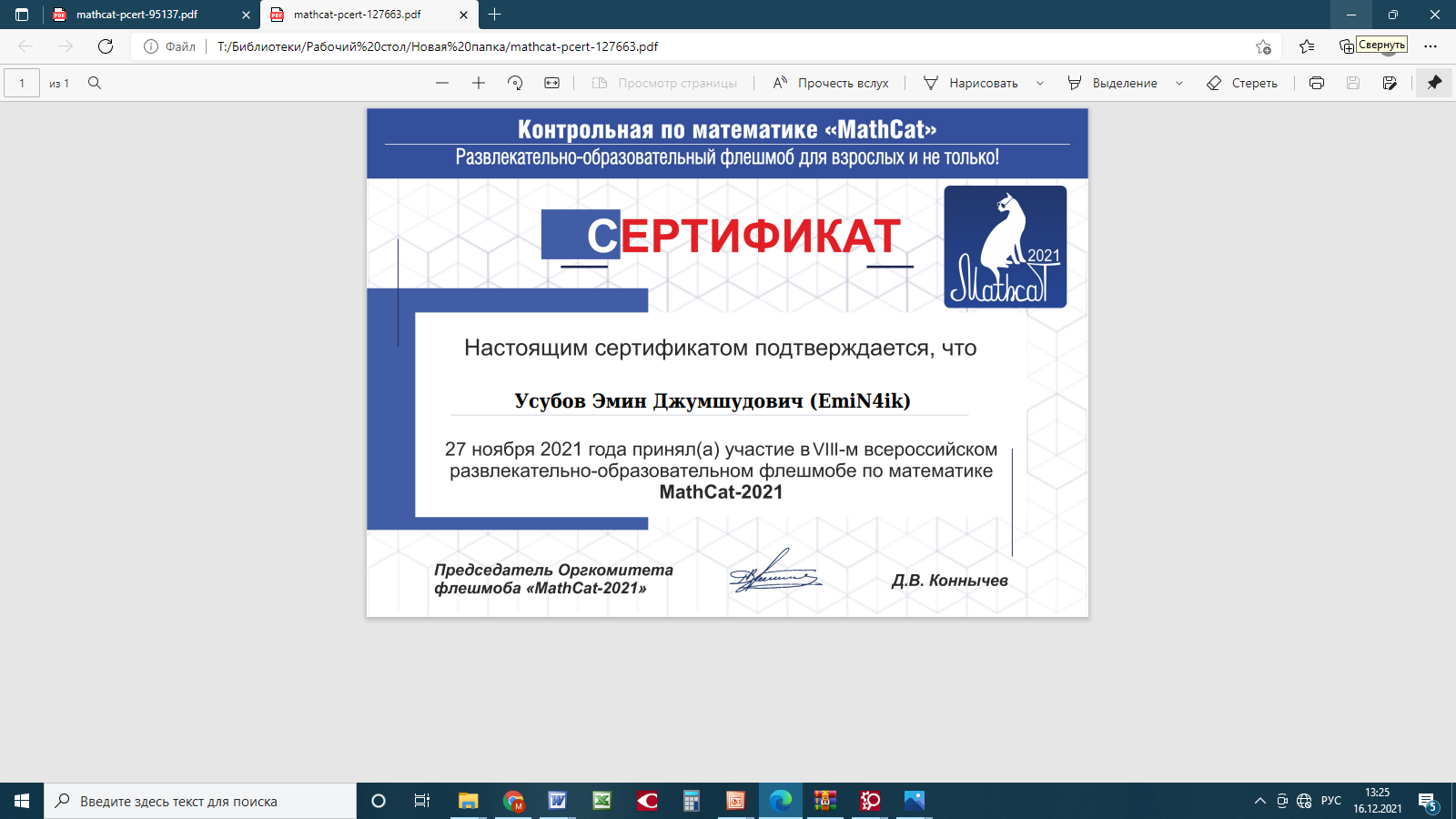The width and height of the screenshot is (1456, 819).
Task: Open Photos app from taskbar
Action: click(915, 801)
